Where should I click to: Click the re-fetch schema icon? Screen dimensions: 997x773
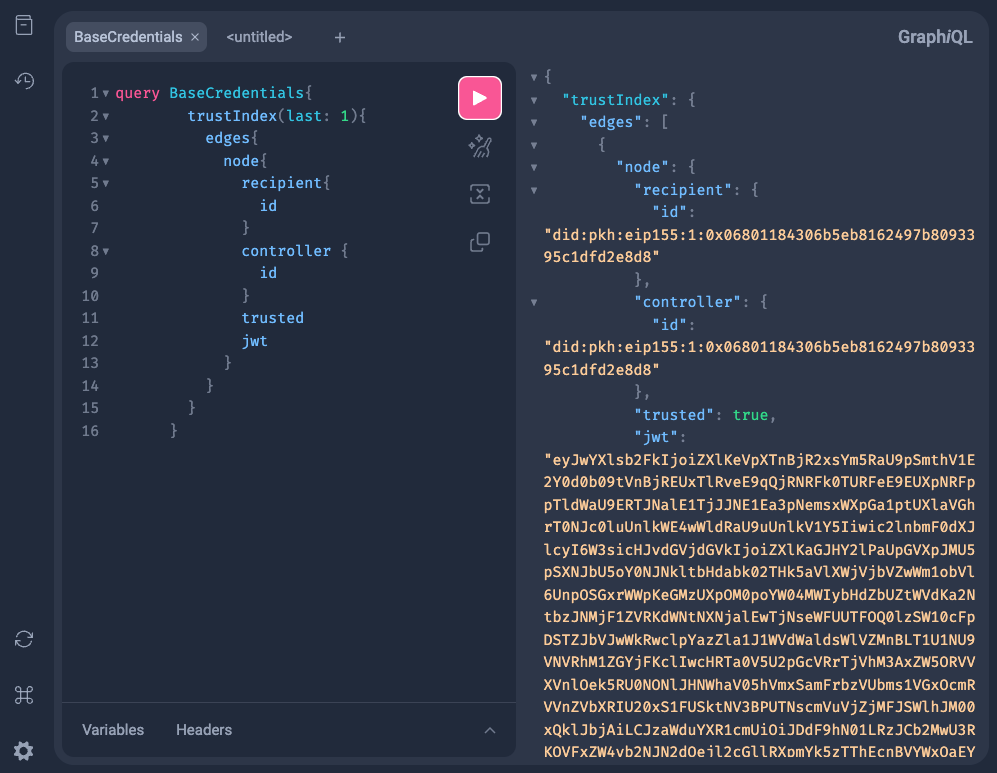(24, 639)
